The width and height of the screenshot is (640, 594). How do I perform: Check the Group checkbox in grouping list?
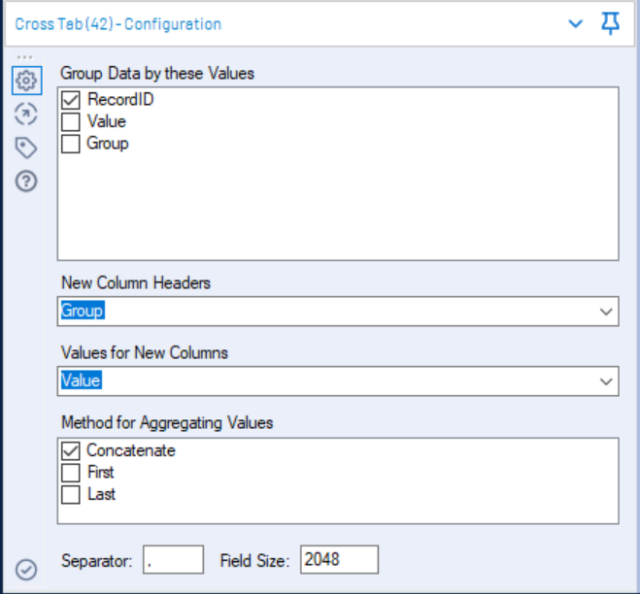[x=71, y=144]
